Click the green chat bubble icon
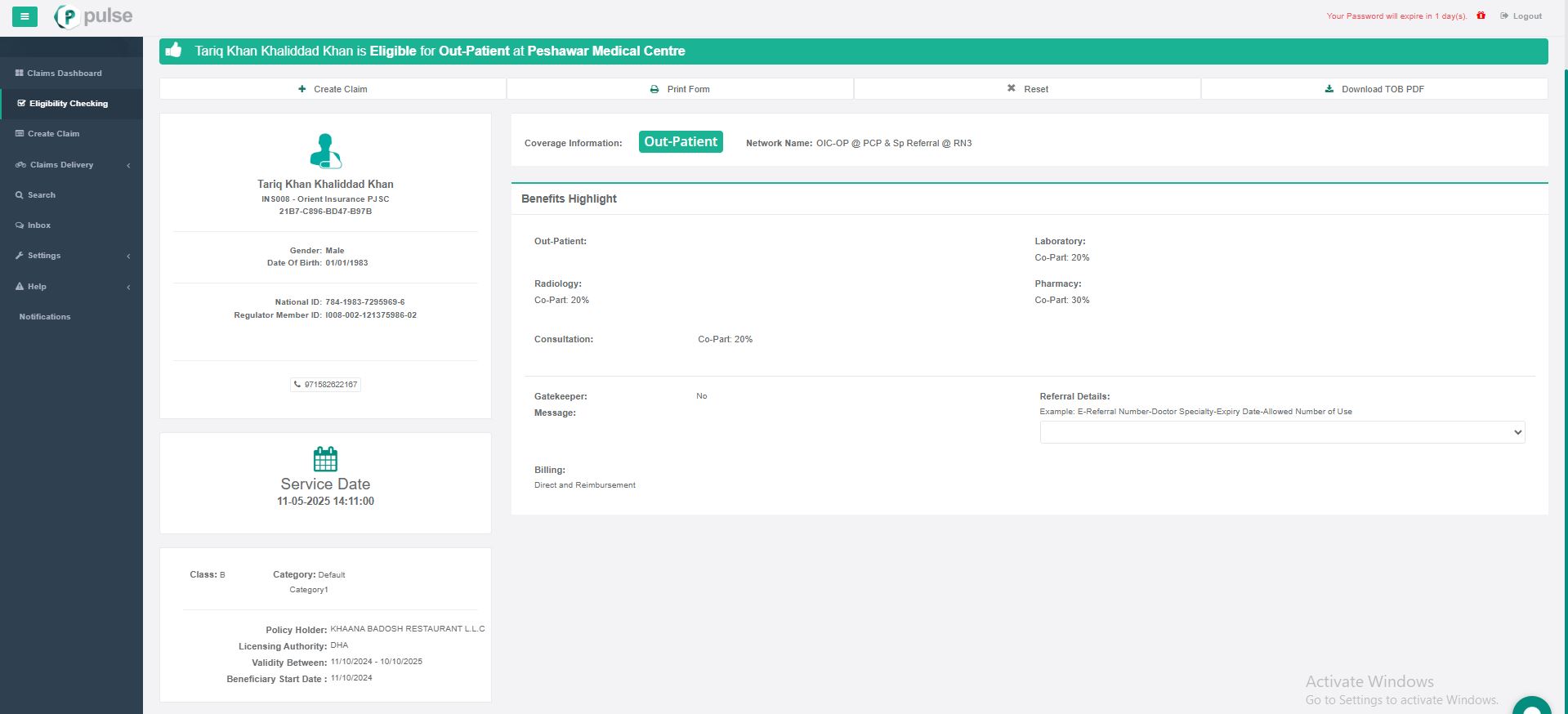 point(1530,707)
